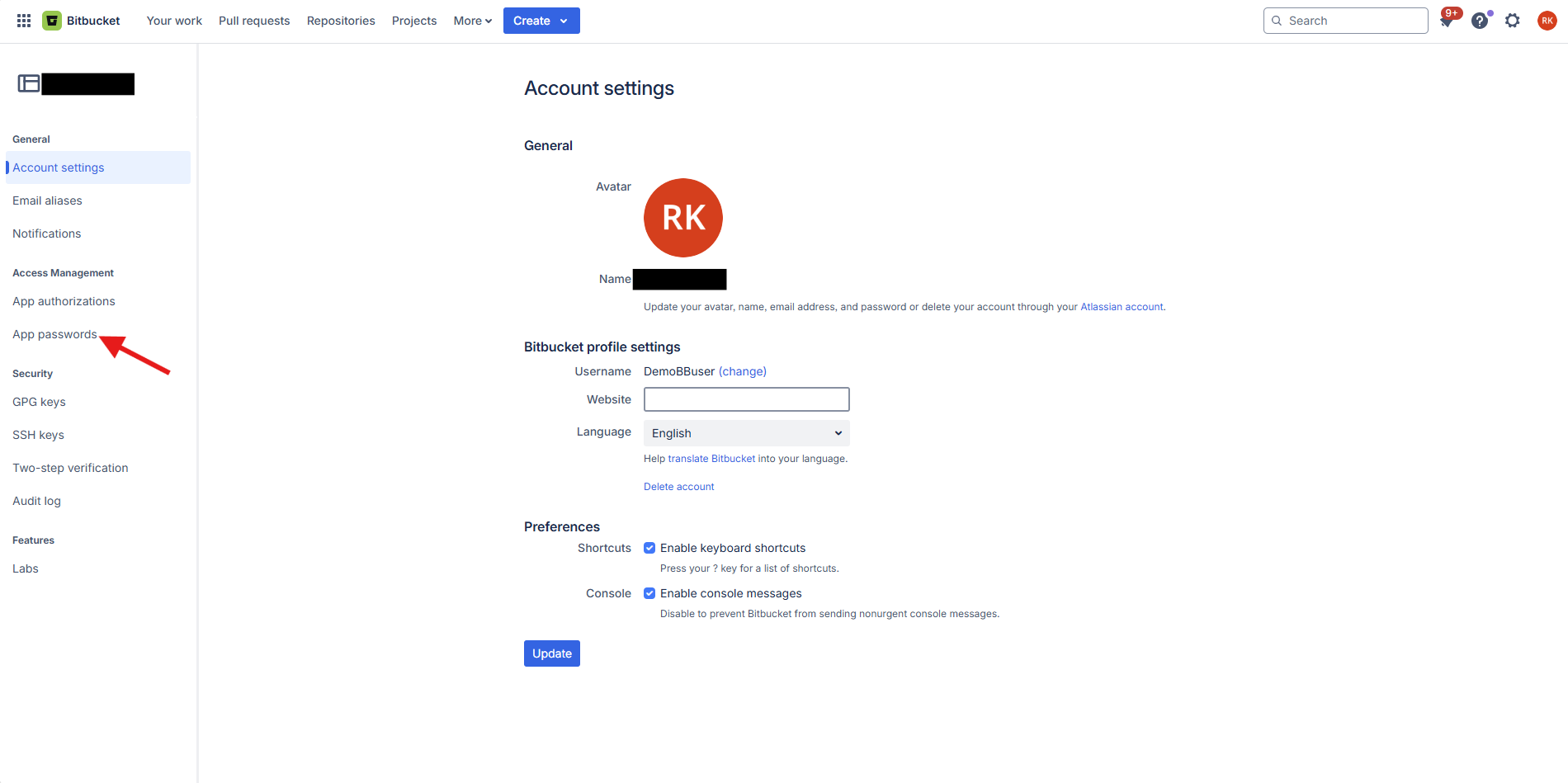This screenshot has height=783, width=1568.
Task: Open the More navigation dropdown
Action: coord(471,20)
